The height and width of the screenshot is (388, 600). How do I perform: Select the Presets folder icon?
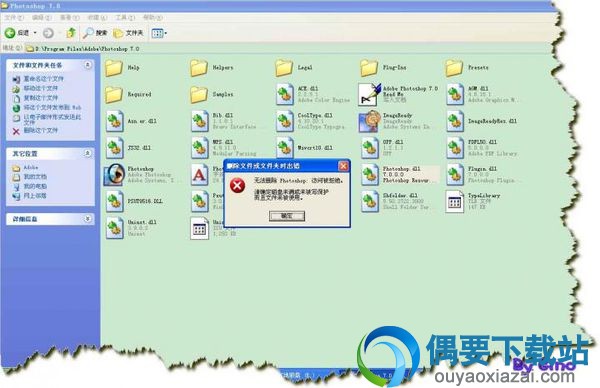coord(454,68)
